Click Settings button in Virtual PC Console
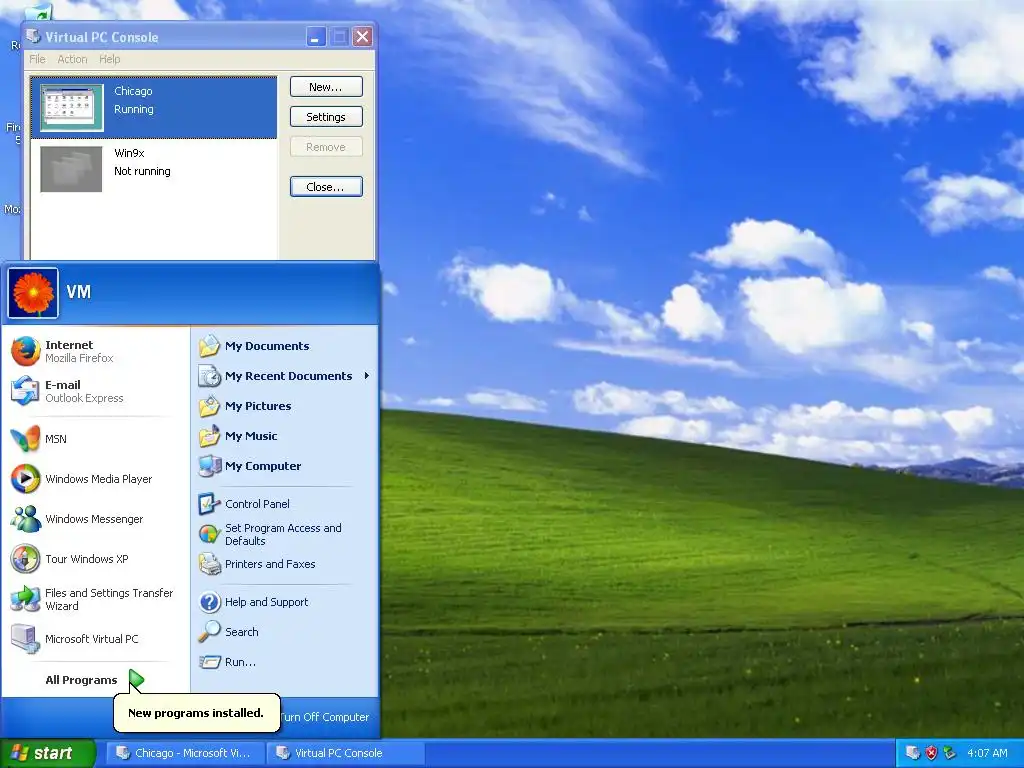 tap(326, 117)
